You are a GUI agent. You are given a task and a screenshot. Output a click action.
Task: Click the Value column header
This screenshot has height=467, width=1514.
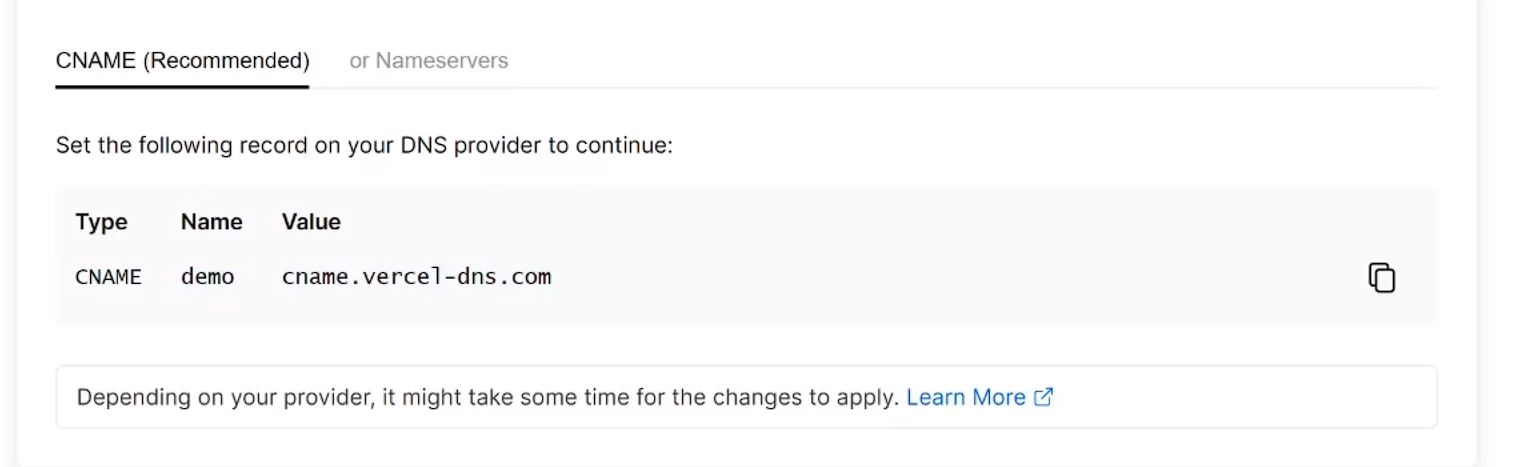coord(311,222)
